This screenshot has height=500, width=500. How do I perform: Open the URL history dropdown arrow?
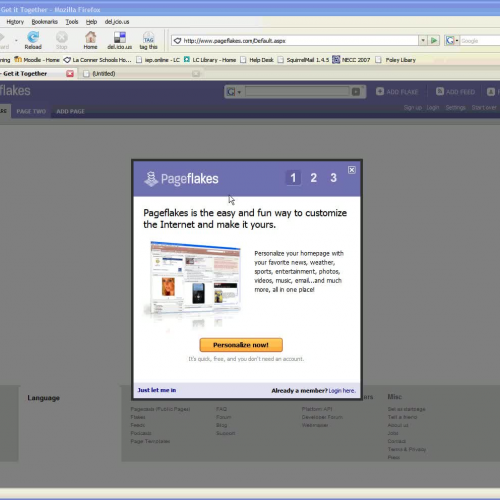click(423, 41)
